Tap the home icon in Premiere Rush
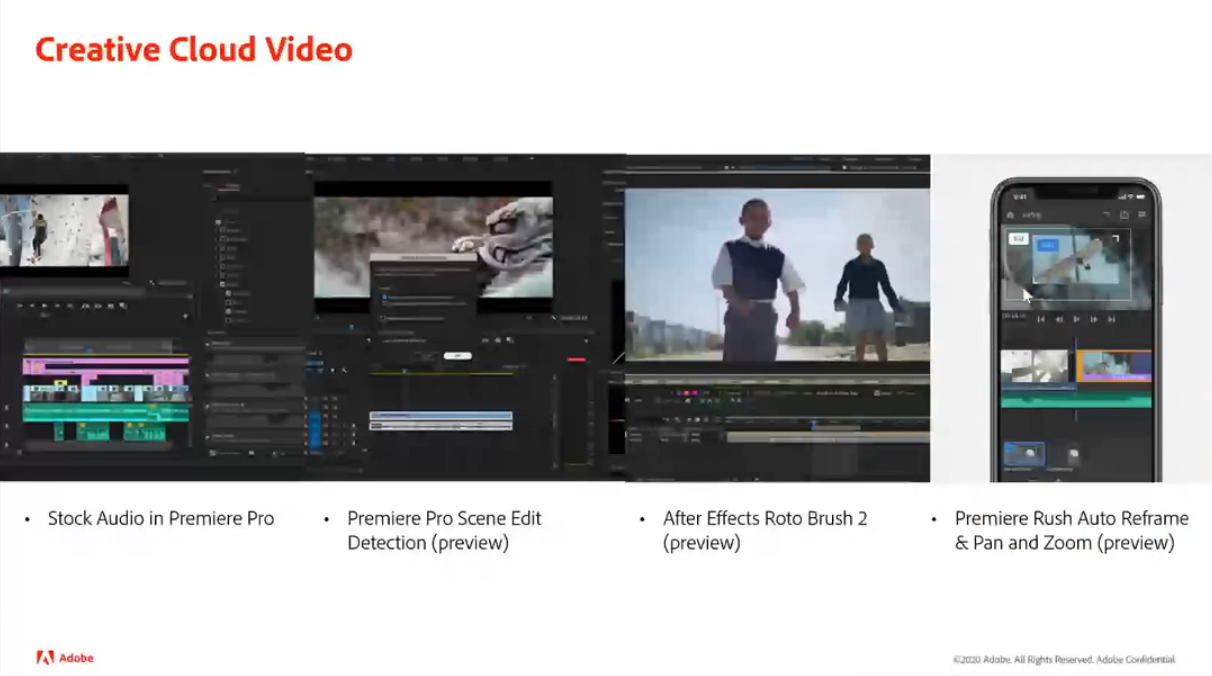Screen dimensions: 1212x676 pos(1011,215)
